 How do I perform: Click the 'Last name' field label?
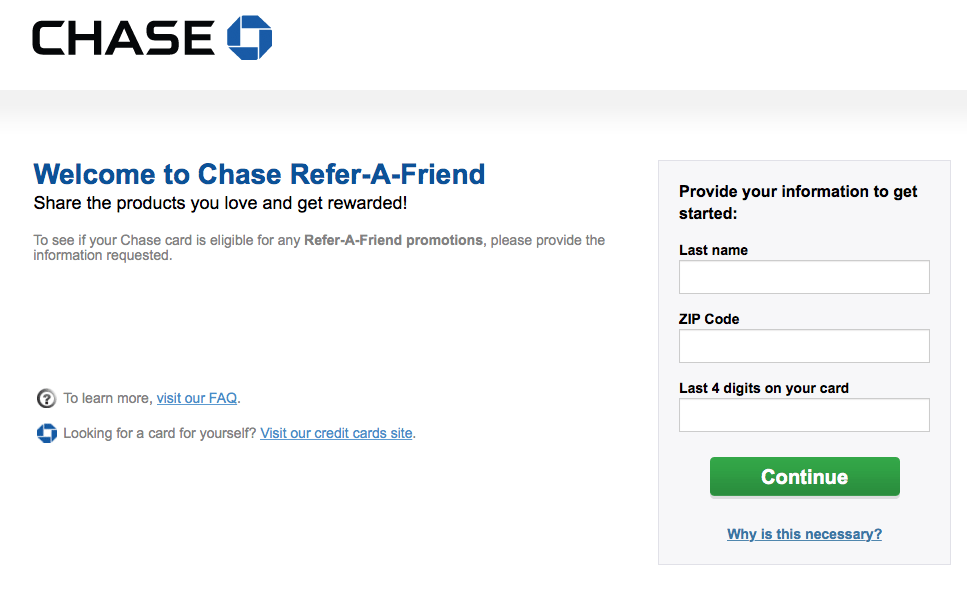pyautogui.click(x=713, y=250)
